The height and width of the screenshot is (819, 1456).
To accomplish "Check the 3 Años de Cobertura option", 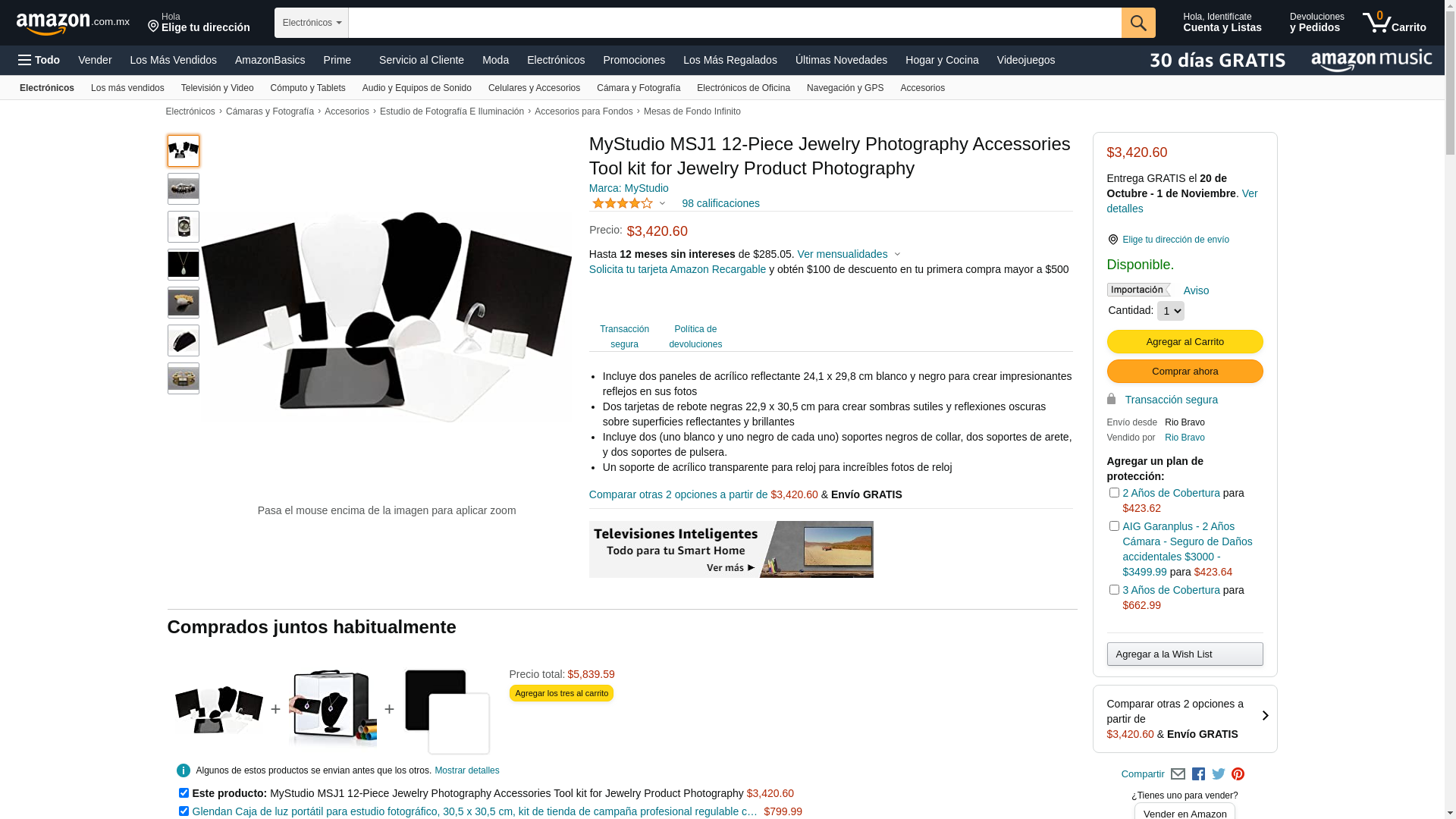I will point(1114,590).
